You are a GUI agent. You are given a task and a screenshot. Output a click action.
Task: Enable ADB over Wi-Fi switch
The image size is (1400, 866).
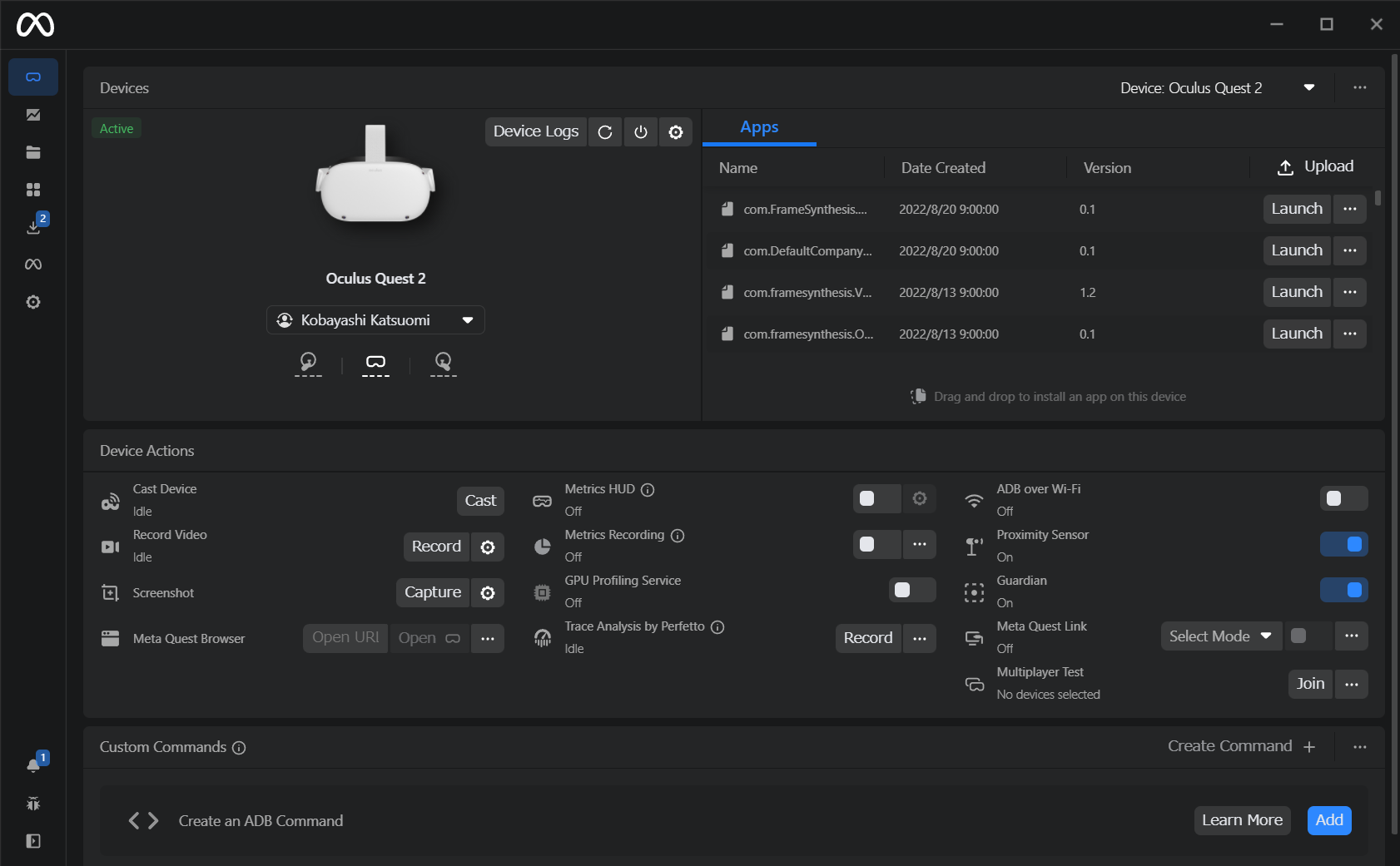pyautogui.click(x=1343, y=498)
